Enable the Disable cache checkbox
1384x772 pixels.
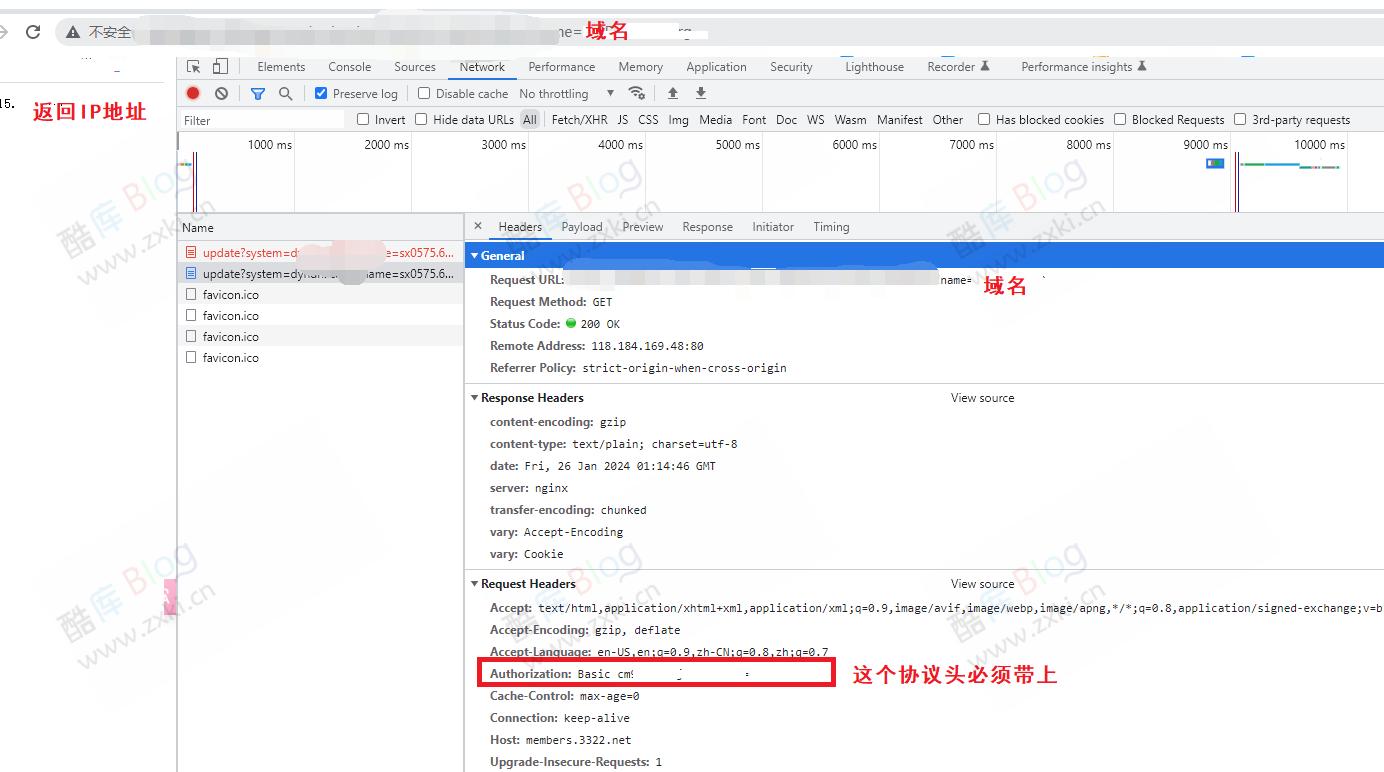(x=424, y=93)
